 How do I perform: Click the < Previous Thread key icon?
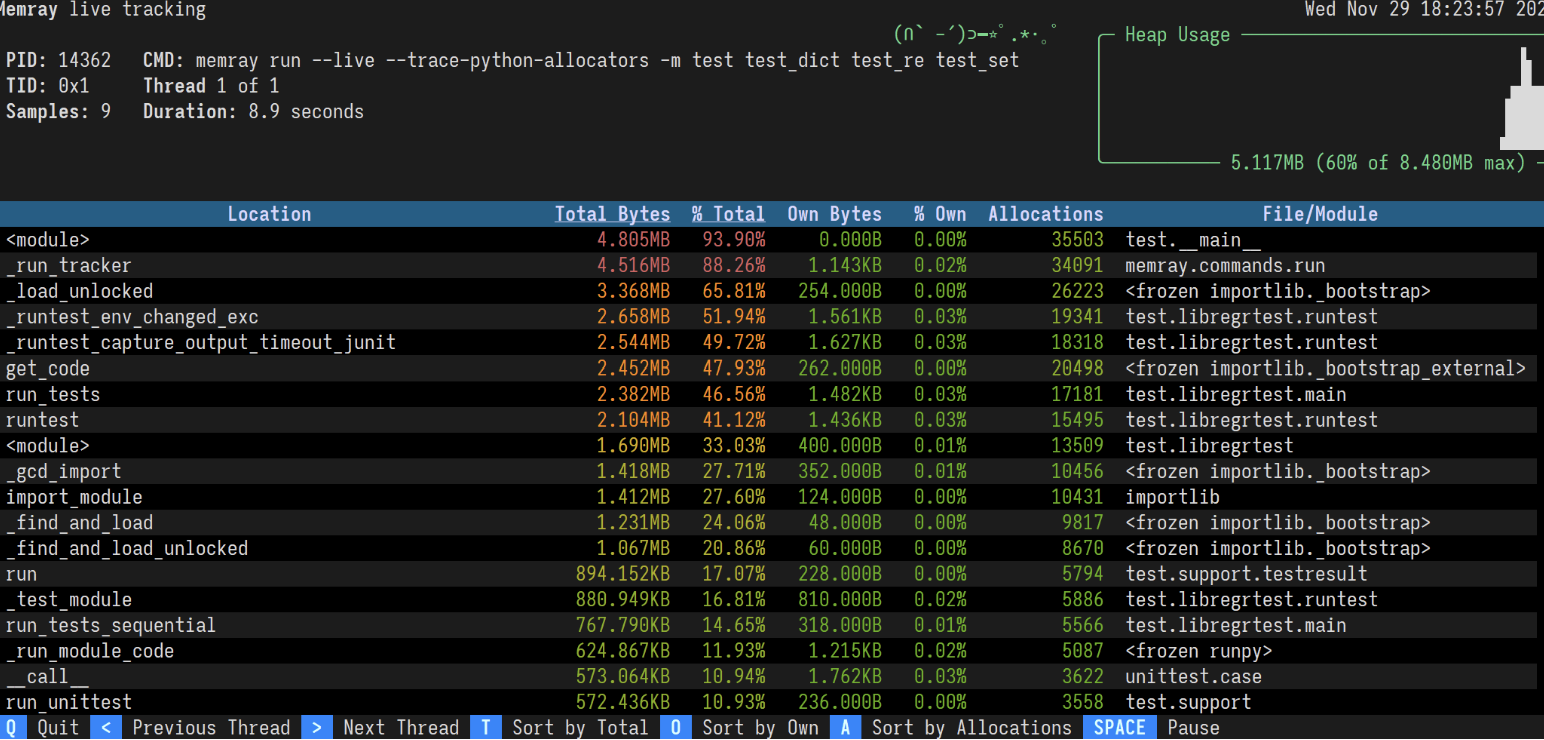106,727
